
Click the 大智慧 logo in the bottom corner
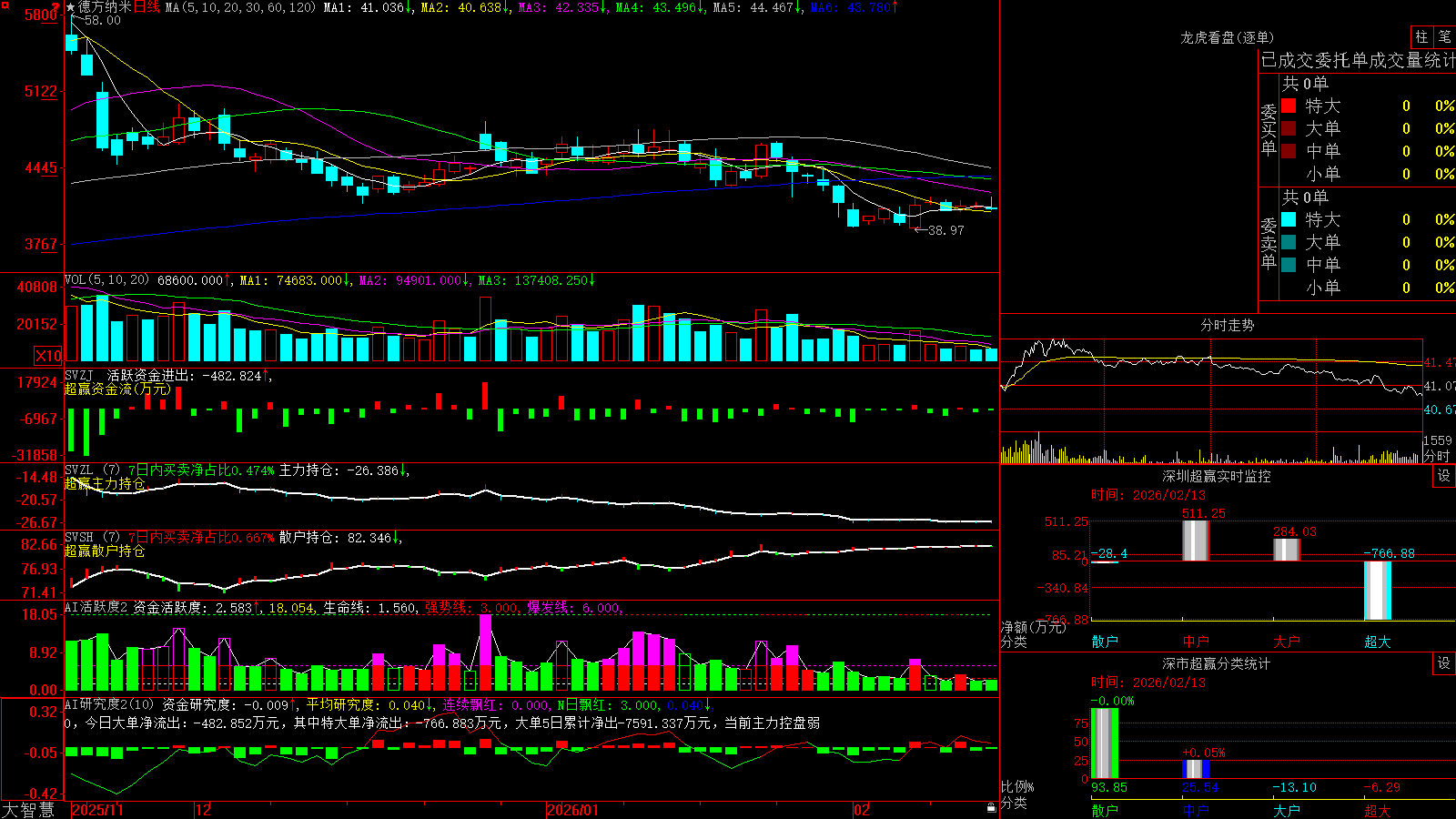click(x=28, y=810)
